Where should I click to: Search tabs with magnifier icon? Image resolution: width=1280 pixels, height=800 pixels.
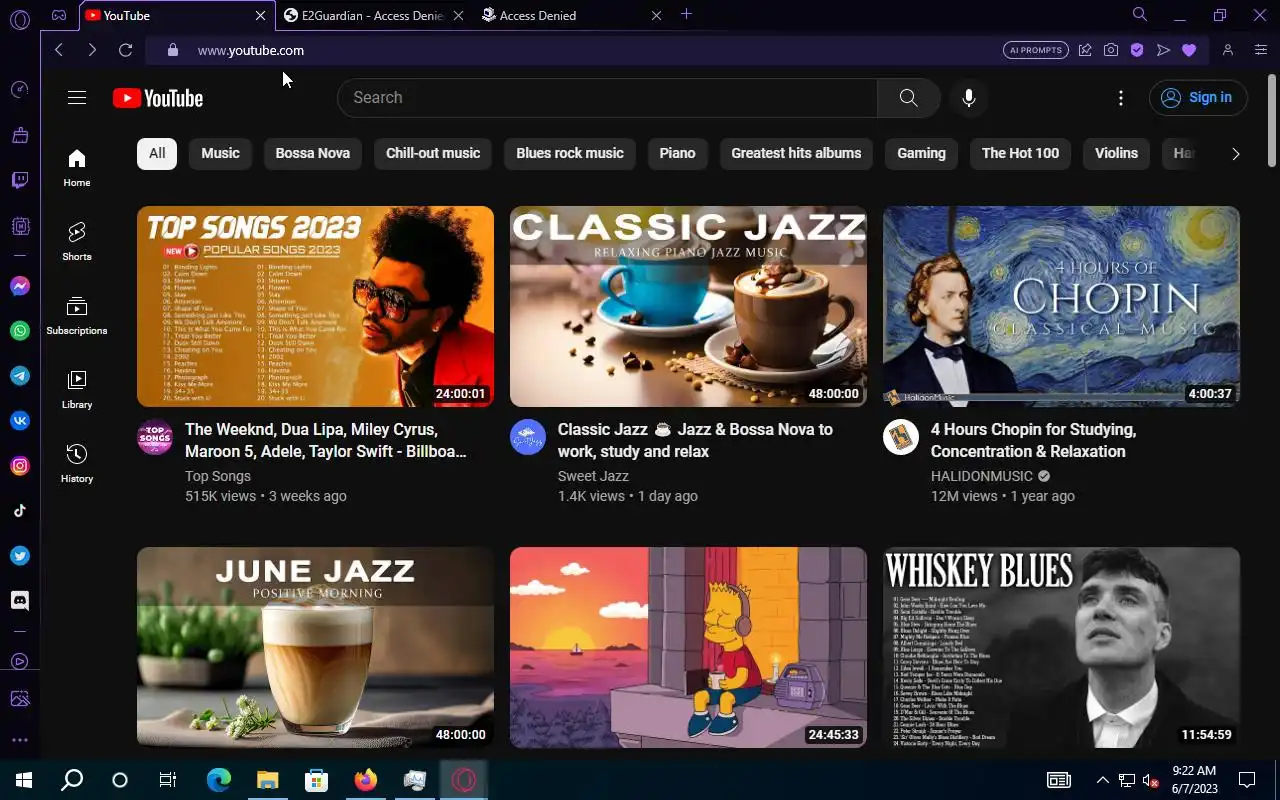[1140, 15]
